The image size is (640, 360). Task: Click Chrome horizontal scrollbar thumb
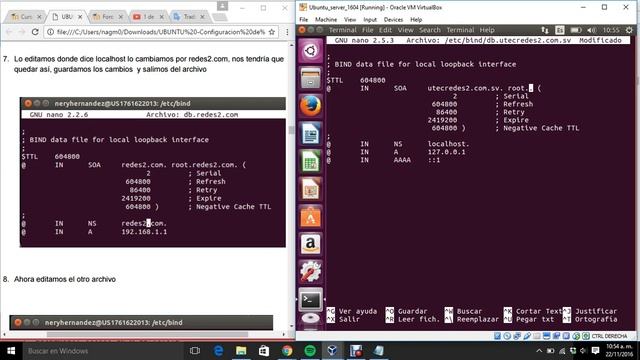click(147, 334)
